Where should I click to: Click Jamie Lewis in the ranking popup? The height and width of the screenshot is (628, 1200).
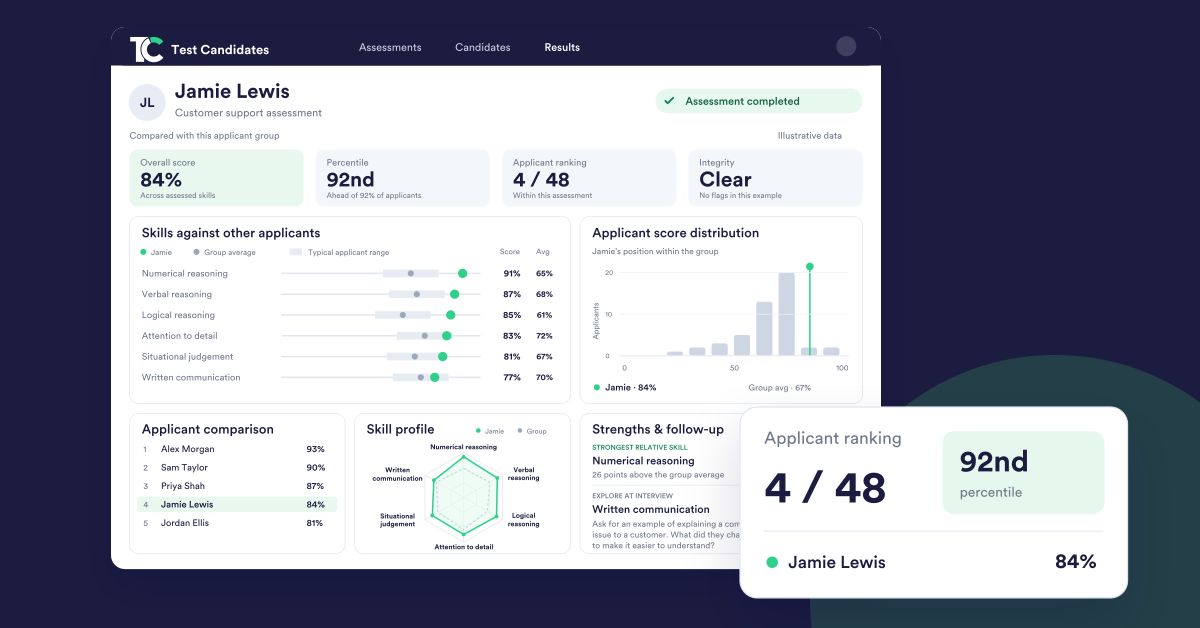(x=837, y=562)
